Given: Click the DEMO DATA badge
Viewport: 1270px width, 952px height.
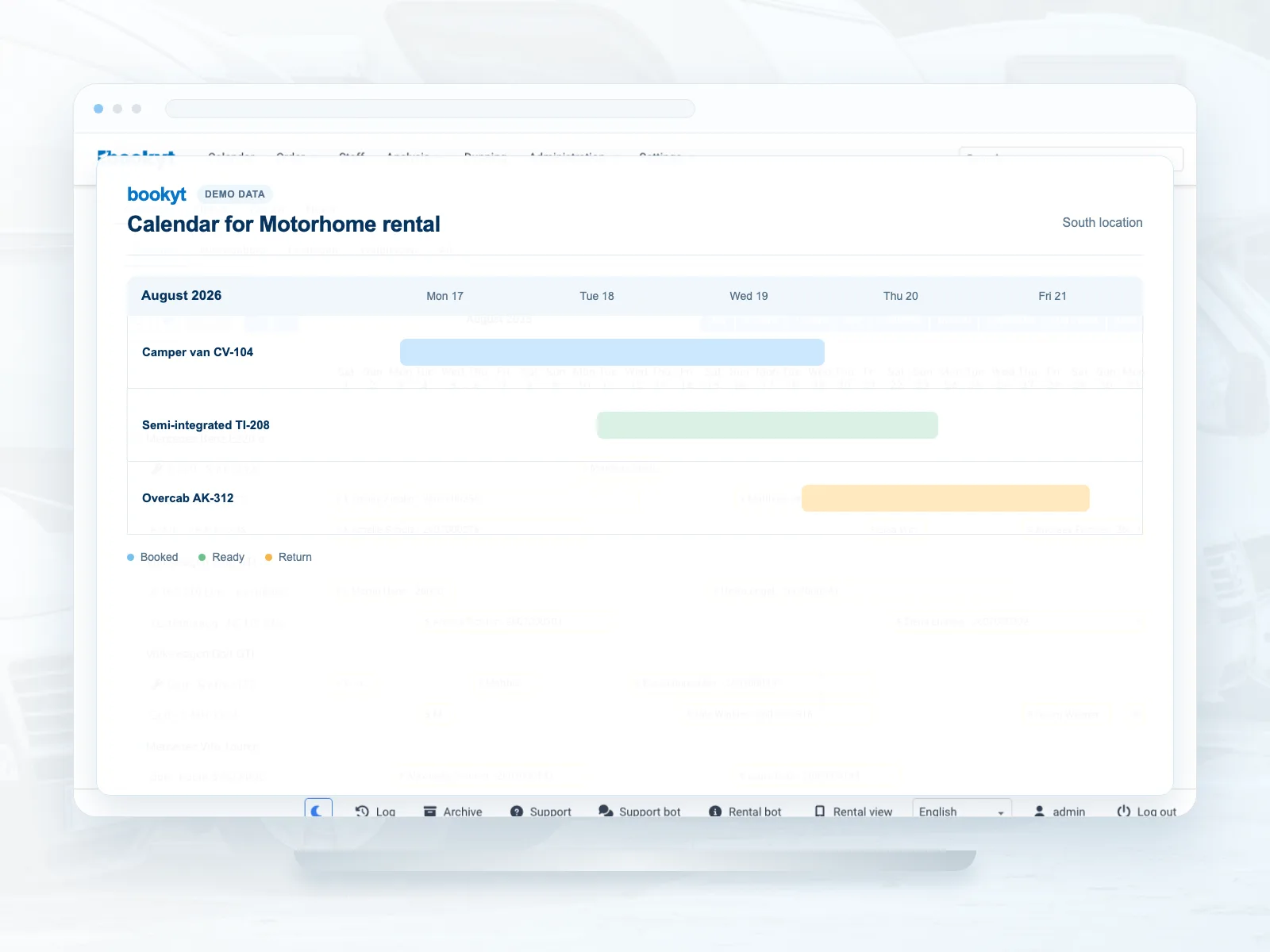Looking at the screenshot, I should (235, 194).
